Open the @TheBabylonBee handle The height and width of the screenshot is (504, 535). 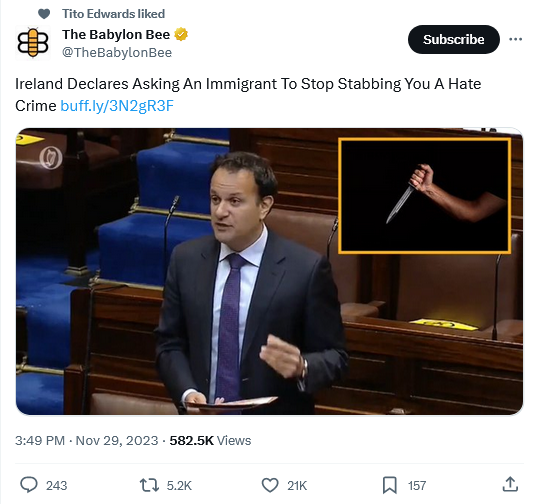[x=117, y=53]
